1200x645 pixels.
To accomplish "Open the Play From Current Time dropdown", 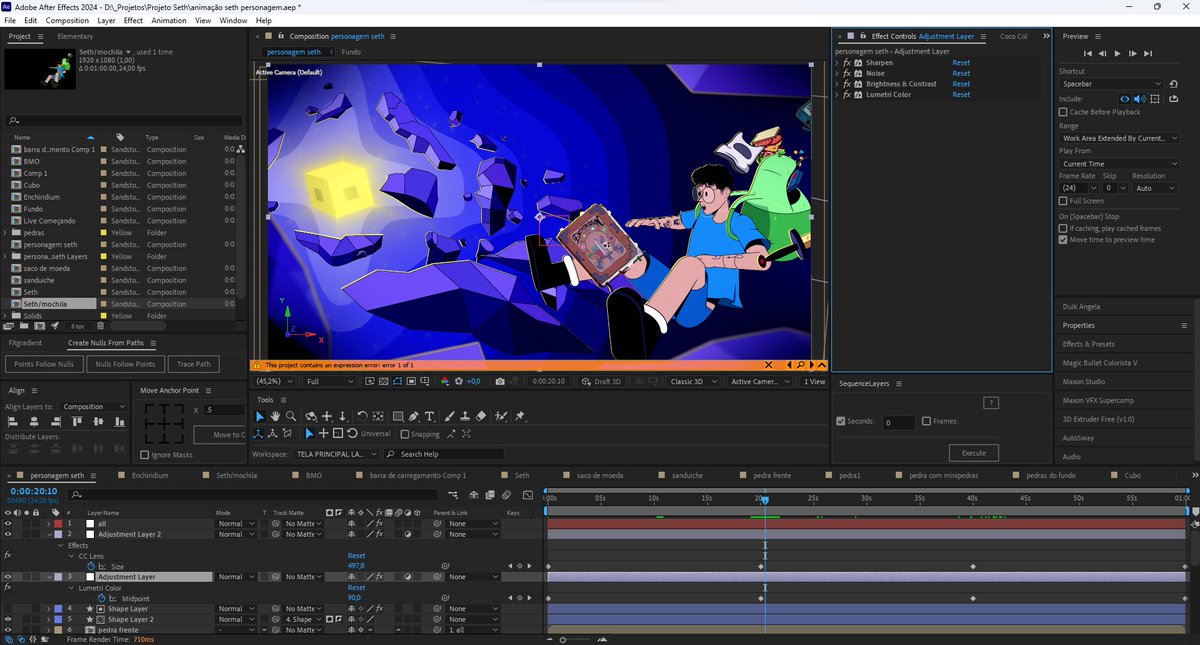I will tap(1119, 164).
